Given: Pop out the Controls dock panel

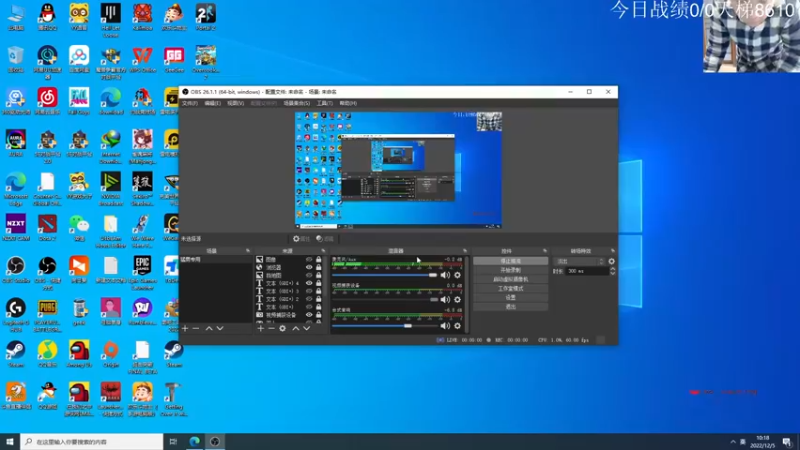Looking at the screenshot, I should tap(545, 251).
